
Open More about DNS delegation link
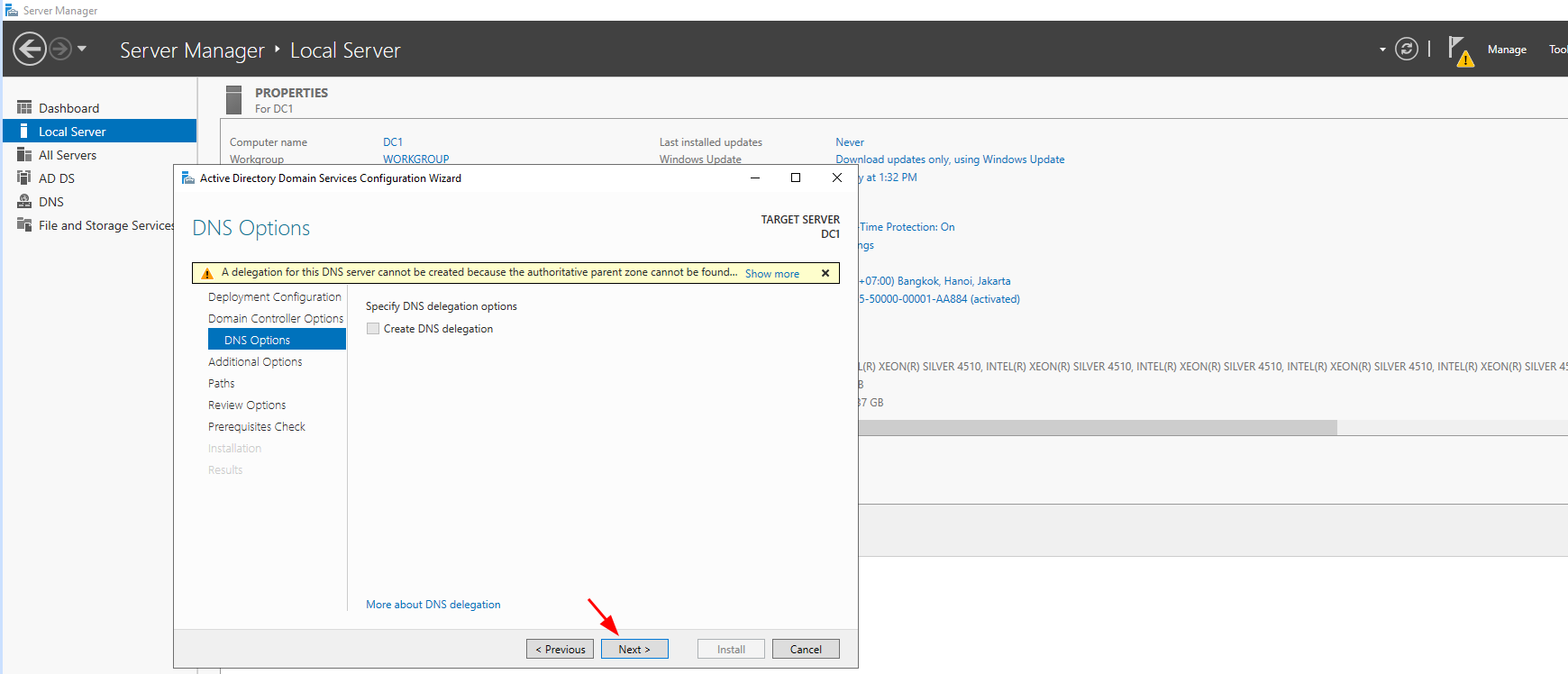(x=433, y=605)
